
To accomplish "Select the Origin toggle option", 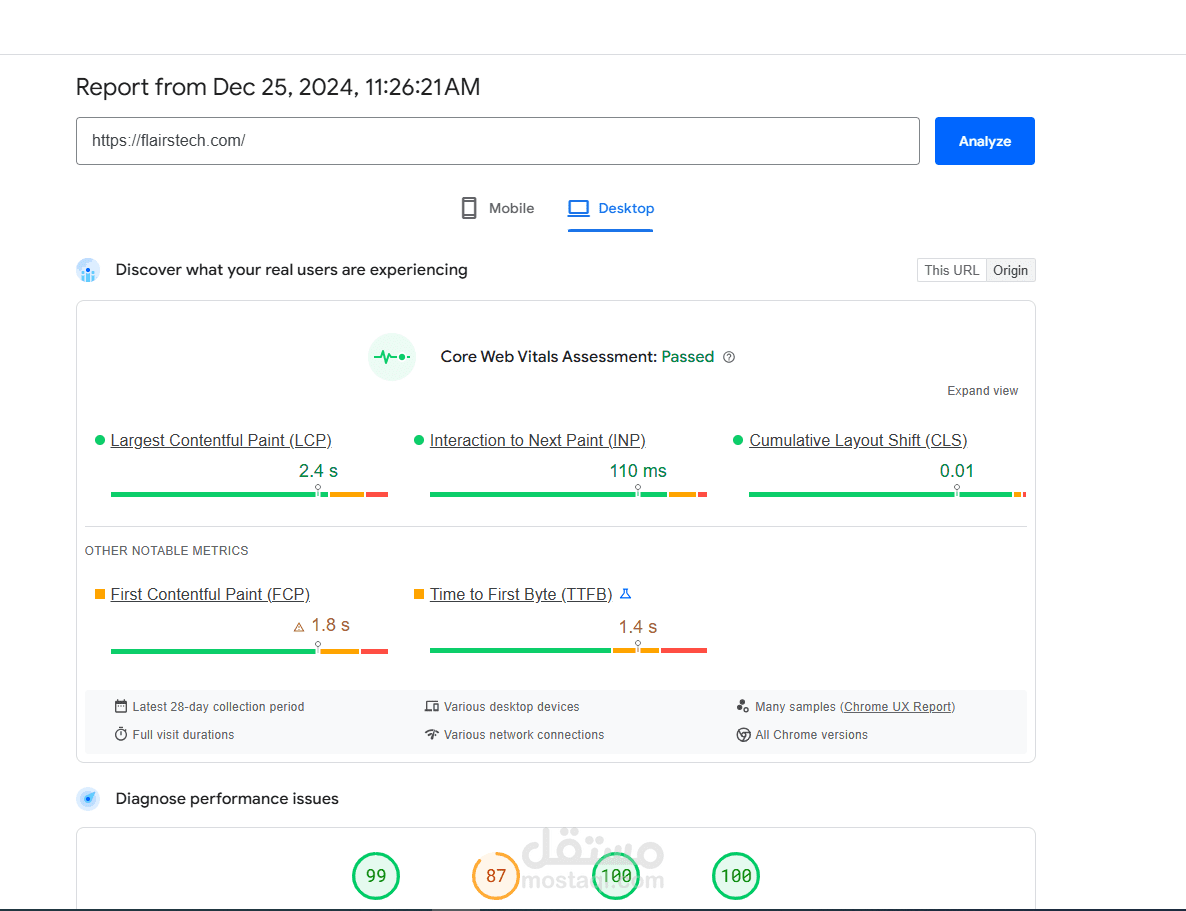I will point(1011,270).
